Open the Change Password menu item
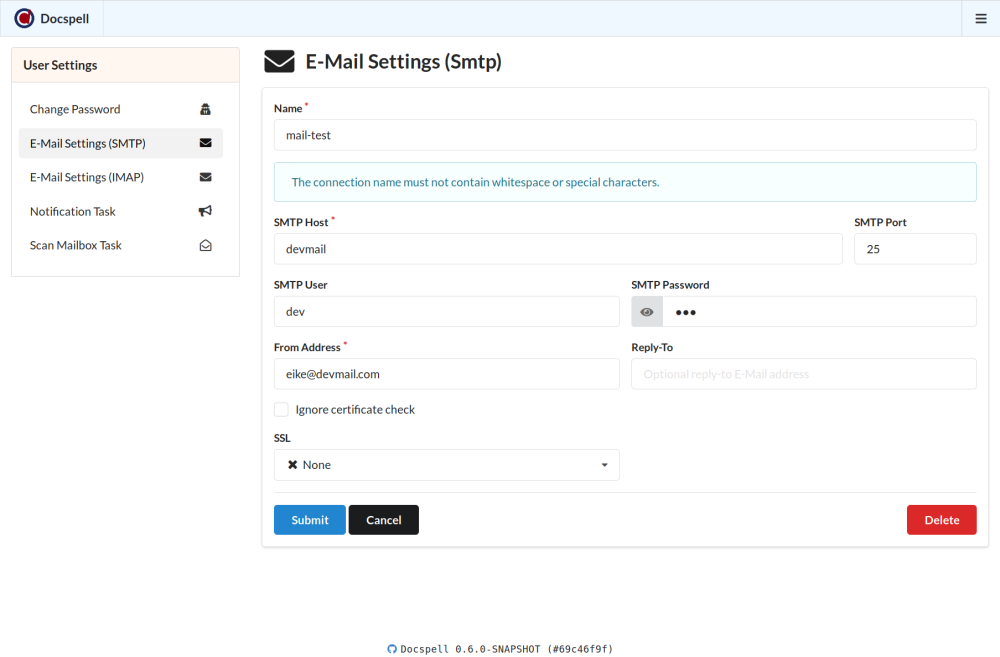 pyautogui.click(x=75, y=109)
